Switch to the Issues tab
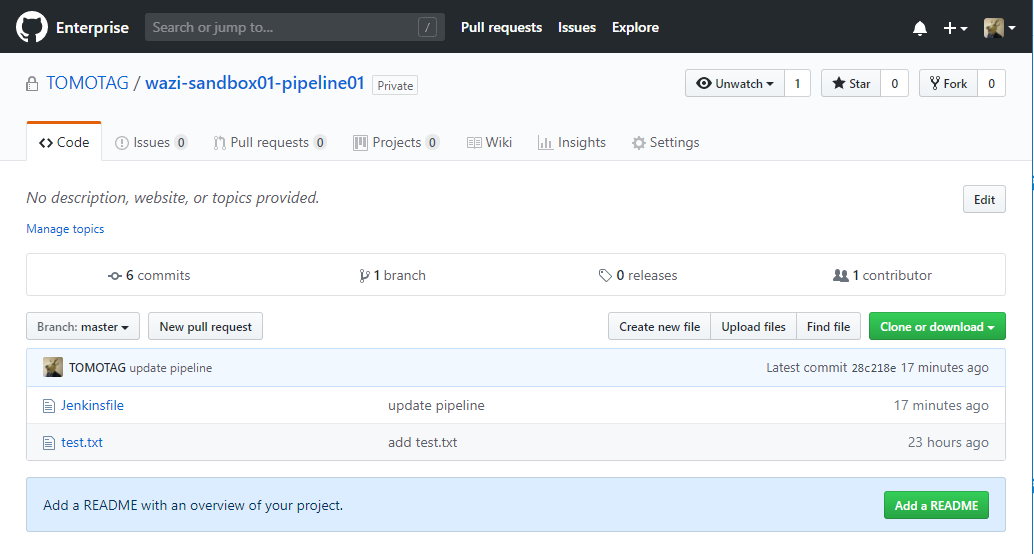 [x=151, y=142]
